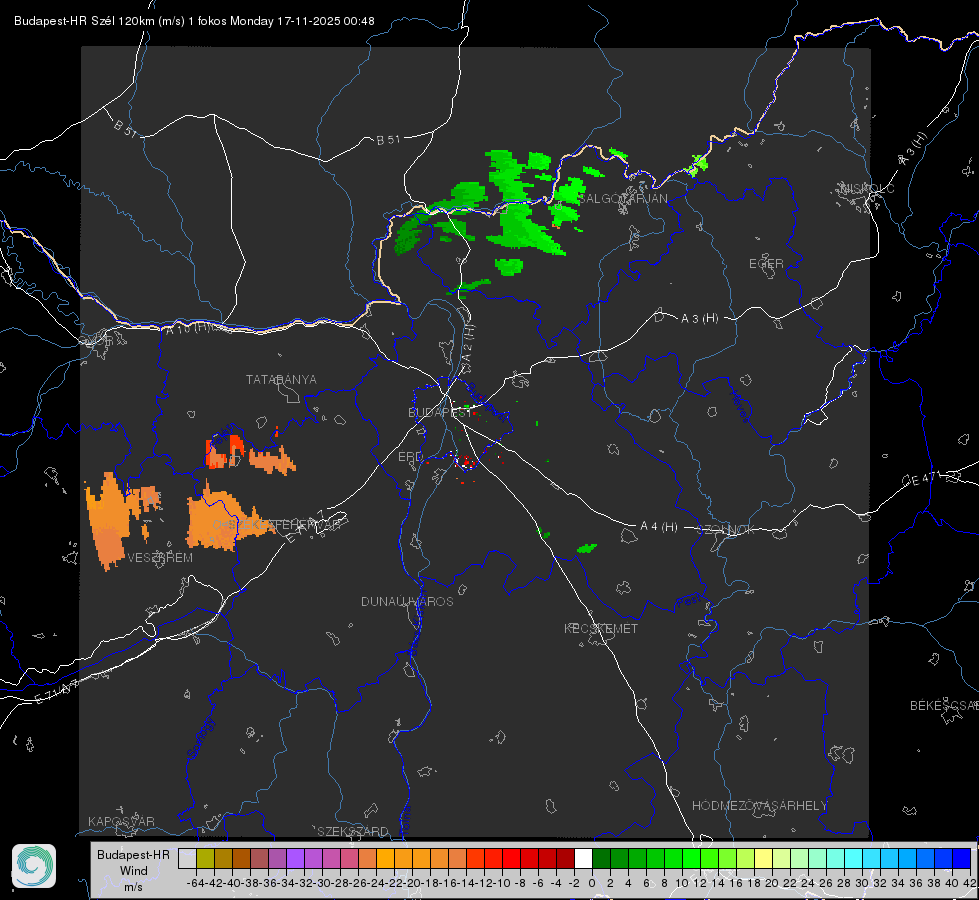This screenshot has height=900, width=979.
Task: Click the Somogy county label
Action: click(200, 738)
